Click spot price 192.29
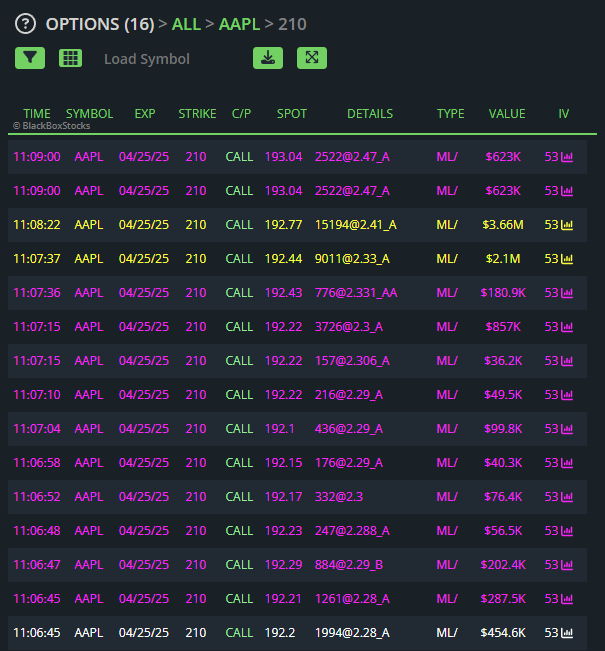Image resolution: width=605 pixels, height=651 pixels. coord(284,565)
